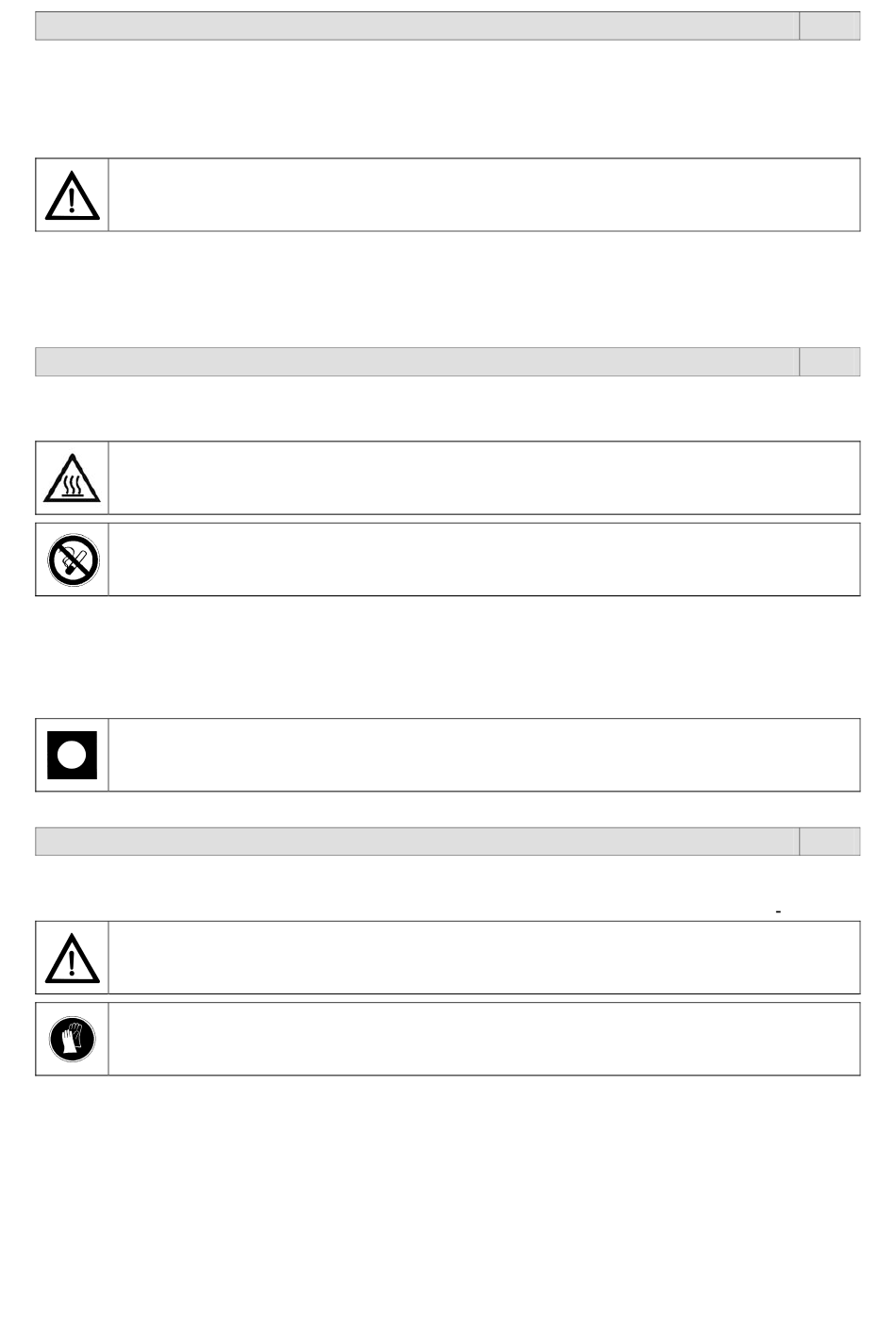Select the no smoking prohibition sign
The width and height of the screenshot is (896, 1318).
tap(73, 559)
